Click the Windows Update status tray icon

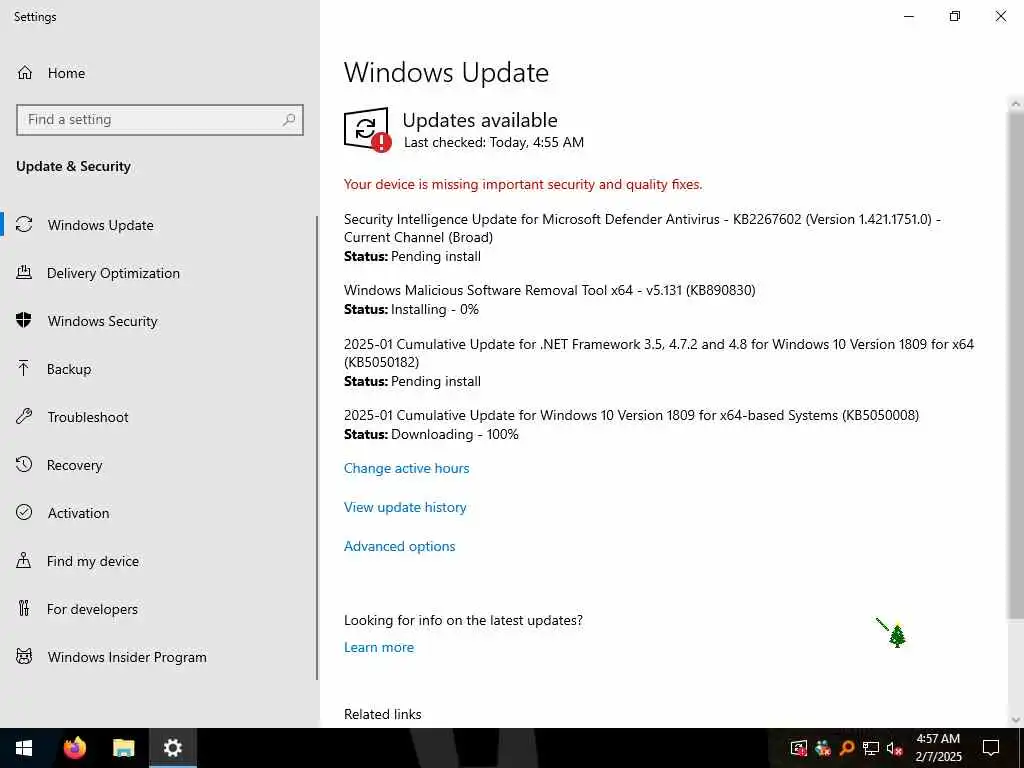point(799,748)
